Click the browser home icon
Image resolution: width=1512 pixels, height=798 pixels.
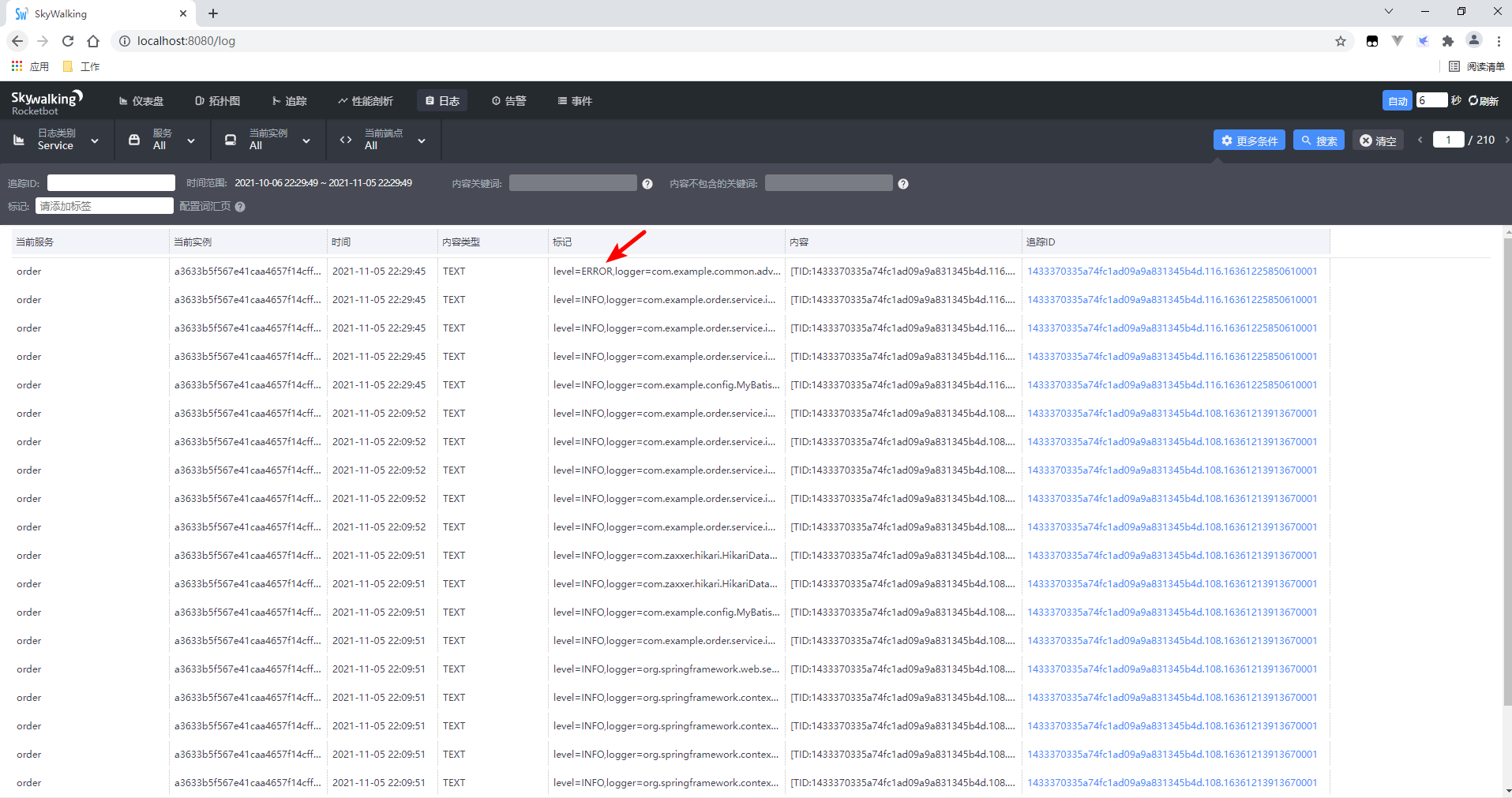tap(93, 41)
